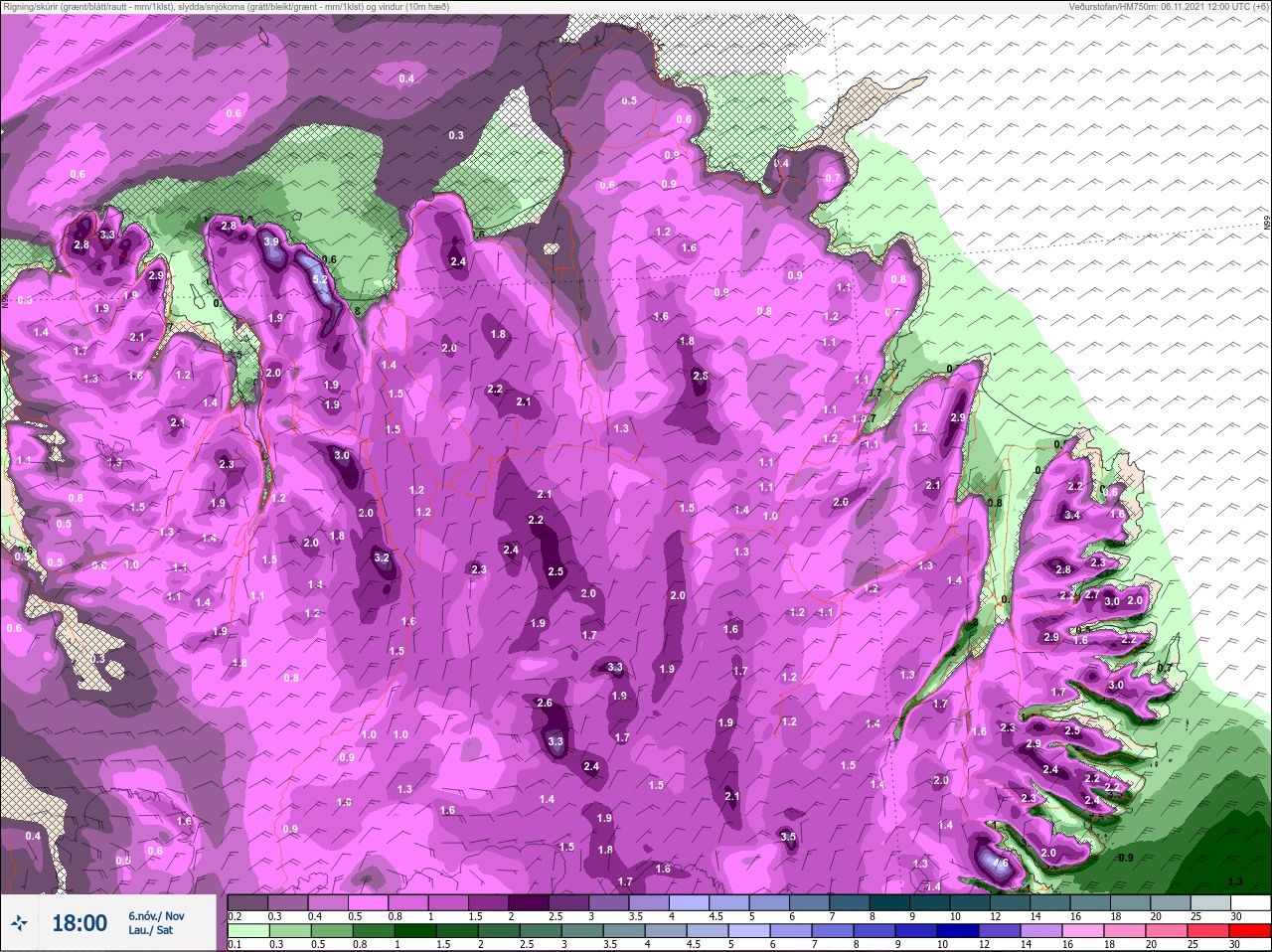Click the 3.5 precipitation value on the map
Image resolution: width=1272 pixels, height=952 pixels.
(788, 837)
